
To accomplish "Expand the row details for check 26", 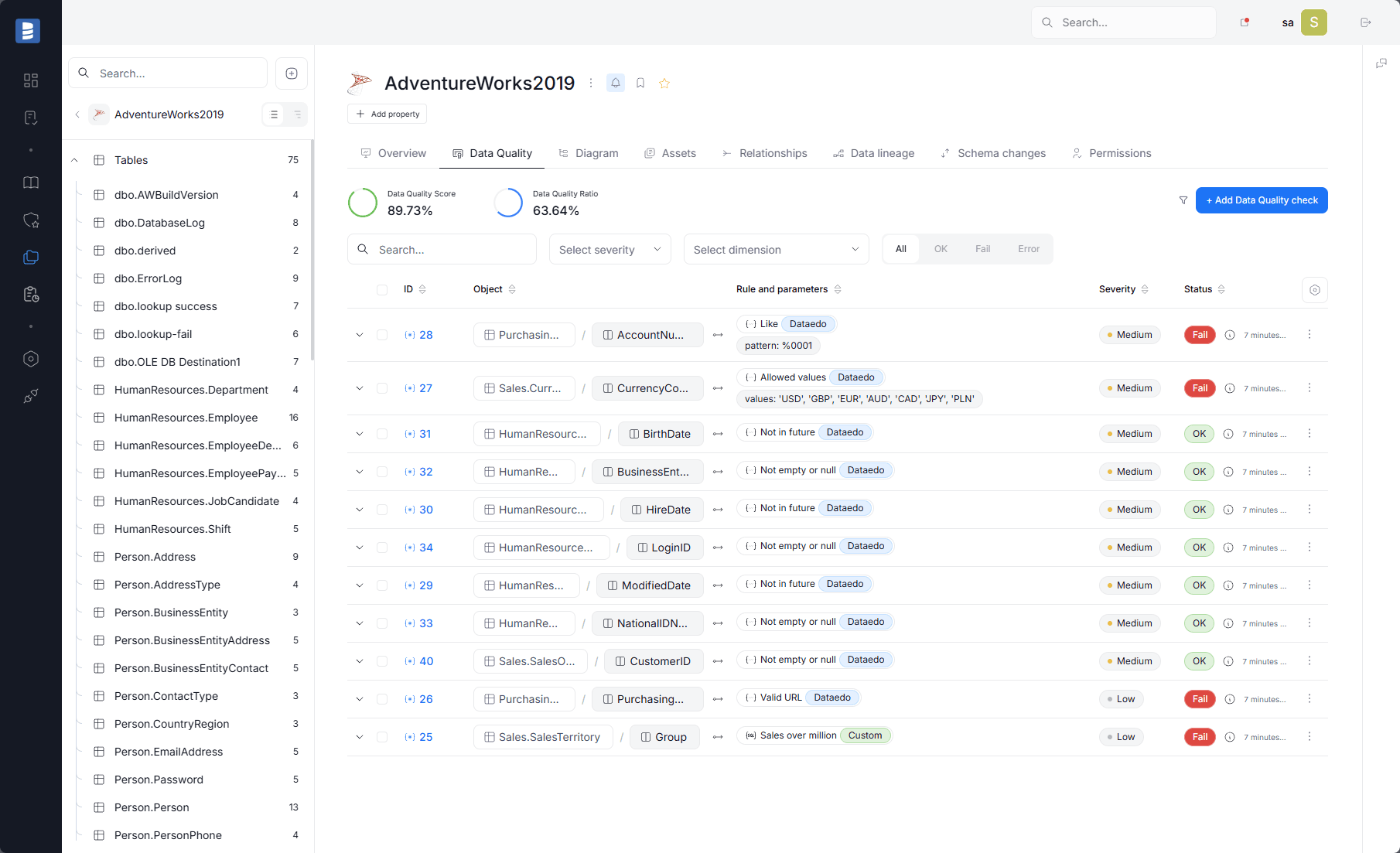I will [360, 699].
